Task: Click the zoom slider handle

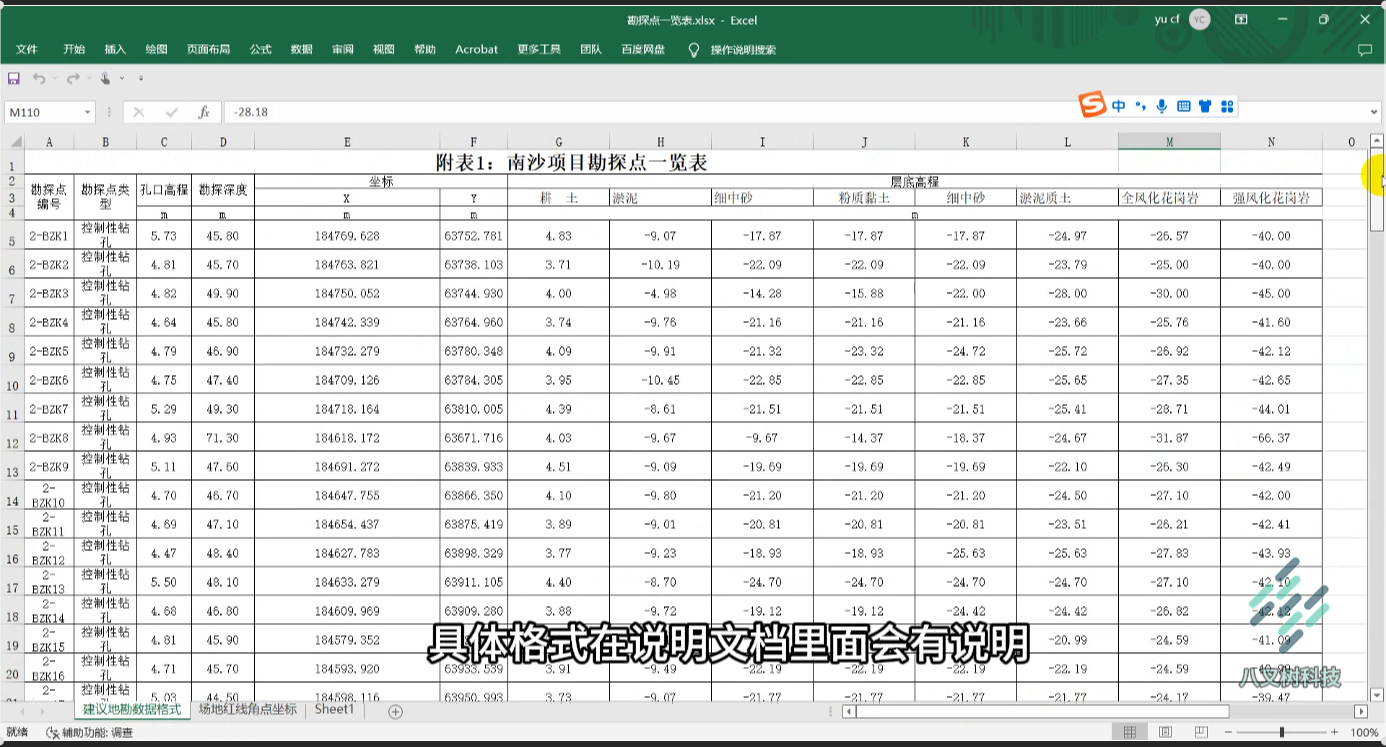Action: (x=1282, y=733)
